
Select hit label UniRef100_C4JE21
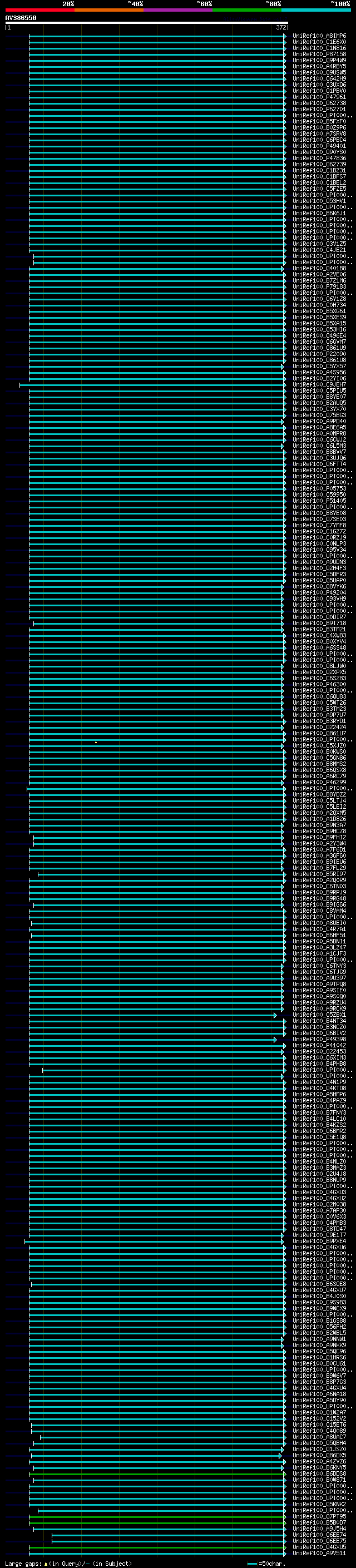[x=319, y=250]
